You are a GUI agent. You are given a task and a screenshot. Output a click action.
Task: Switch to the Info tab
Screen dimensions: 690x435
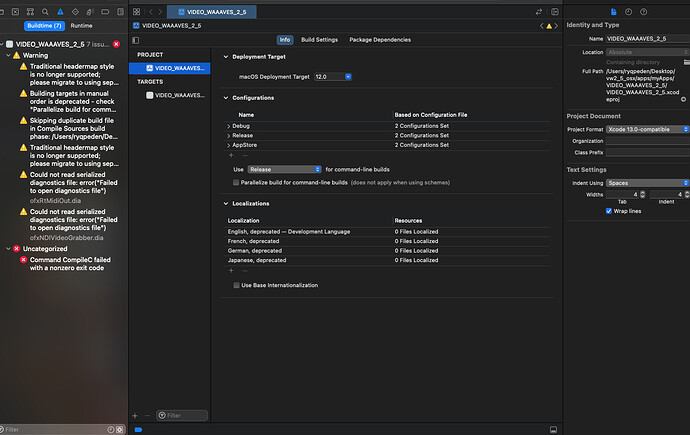coord(285,40)
